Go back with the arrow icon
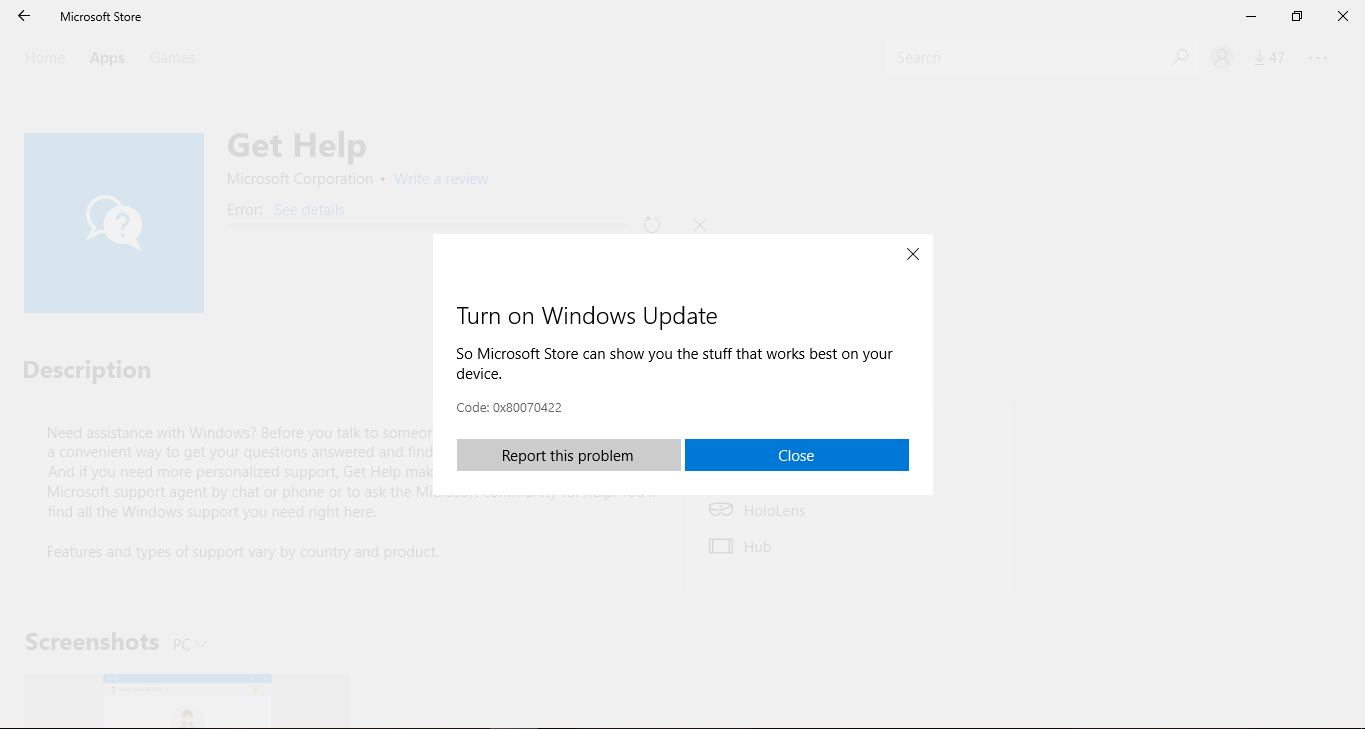This screenshot has width=1365, height=729. tap(24, 16)
